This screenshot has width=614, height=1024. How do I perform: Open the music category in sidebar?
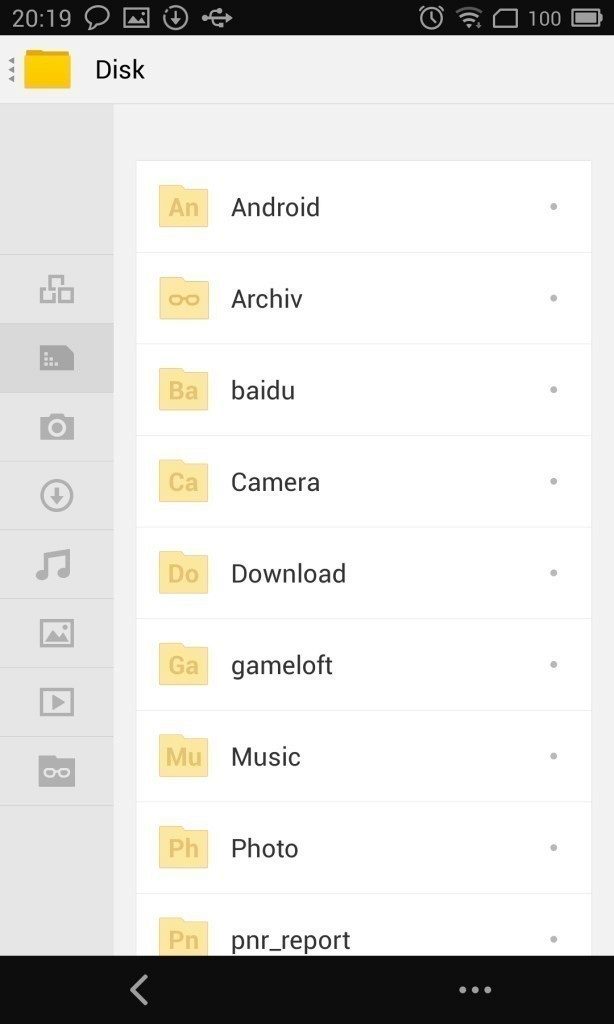[56, 564]
